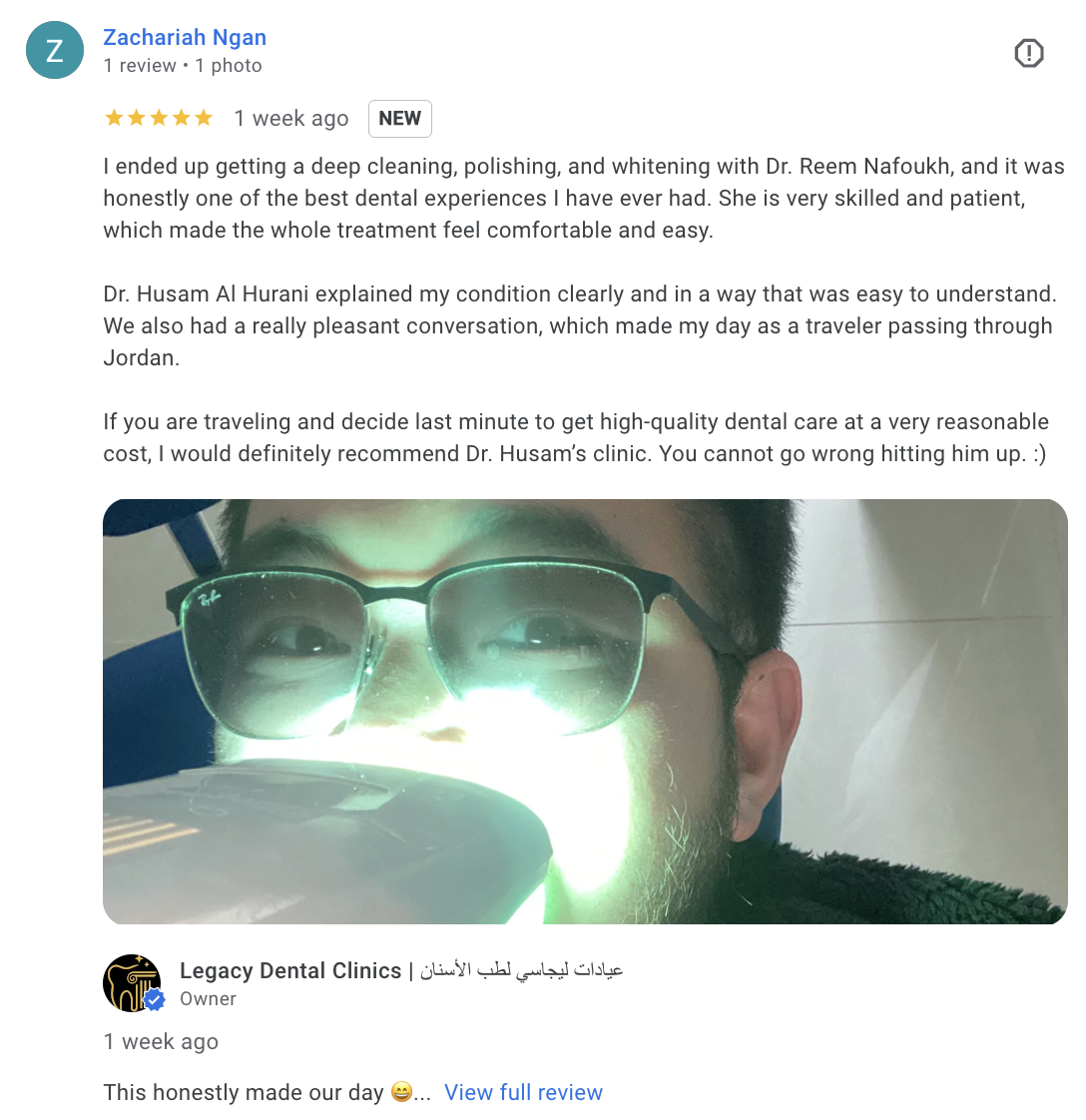Open Zachariah Ngan's profile avatar
This screenshot has height=1120, width=1086.
pyautogui.click(x=54, y=50)
